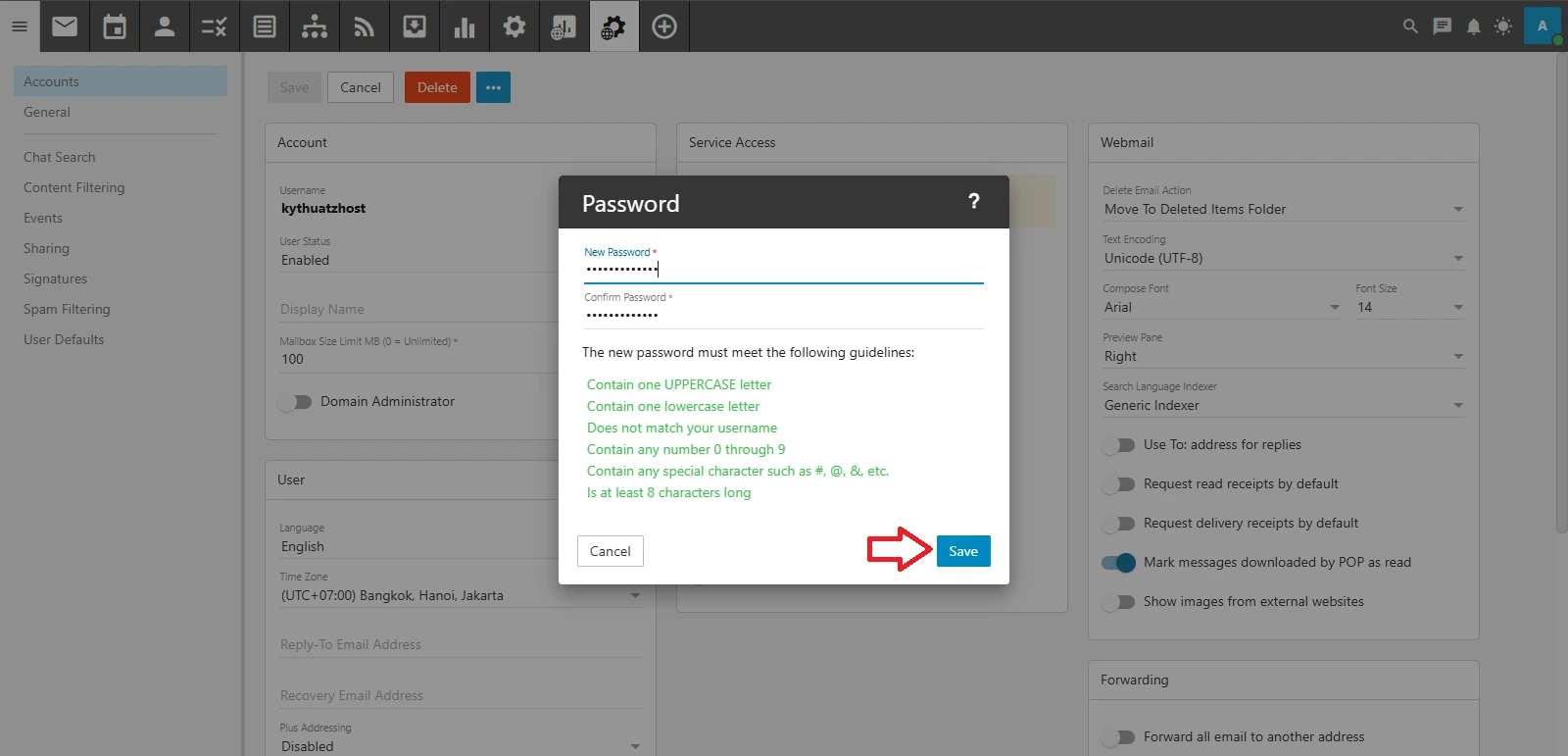The image size is (1568, 756).
Task: Open Content Filtering in the sidebar
Action: pyautogui.click(x=73, y=187)
